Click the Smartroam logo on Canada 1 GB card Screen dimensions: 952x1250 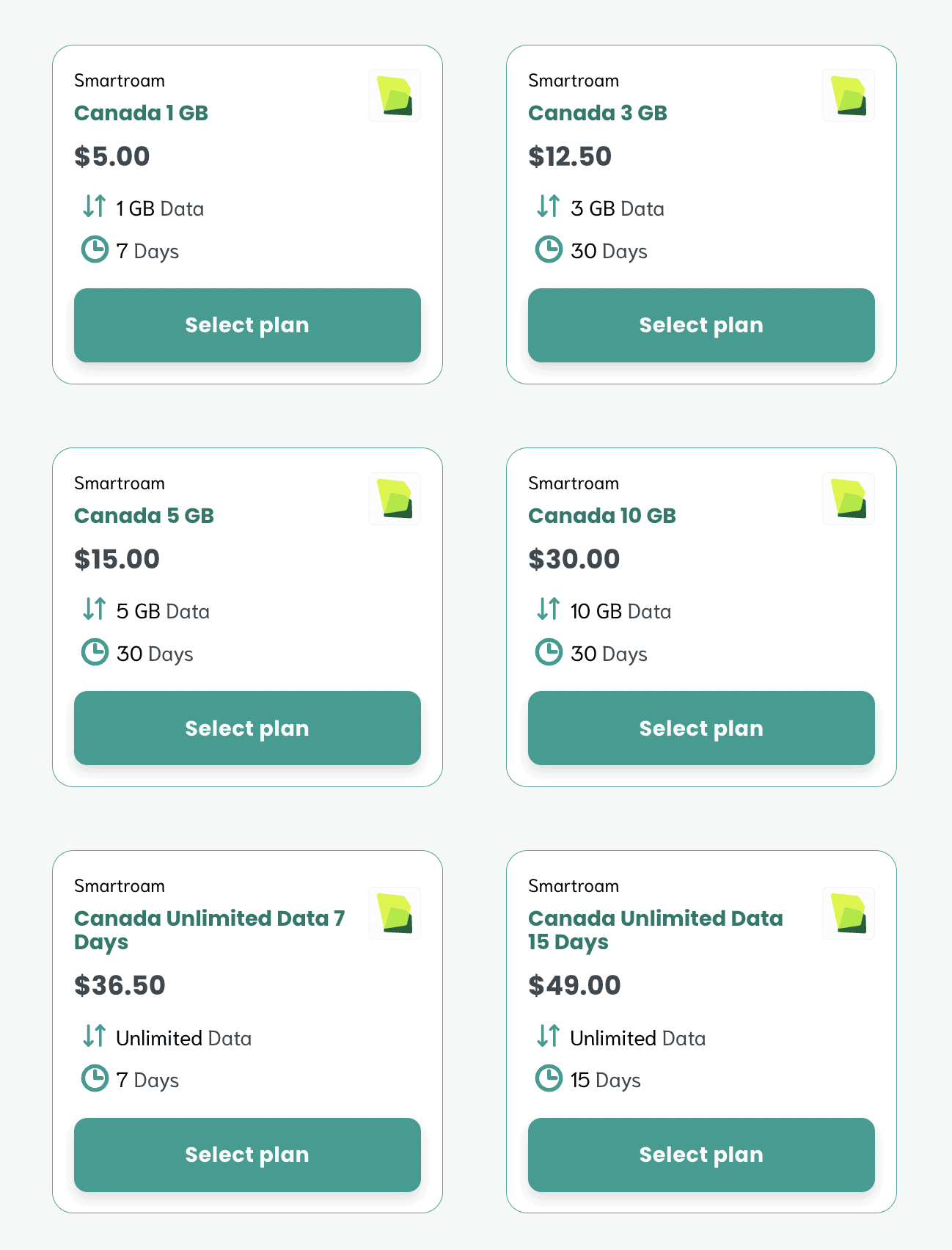pos(394,94)
